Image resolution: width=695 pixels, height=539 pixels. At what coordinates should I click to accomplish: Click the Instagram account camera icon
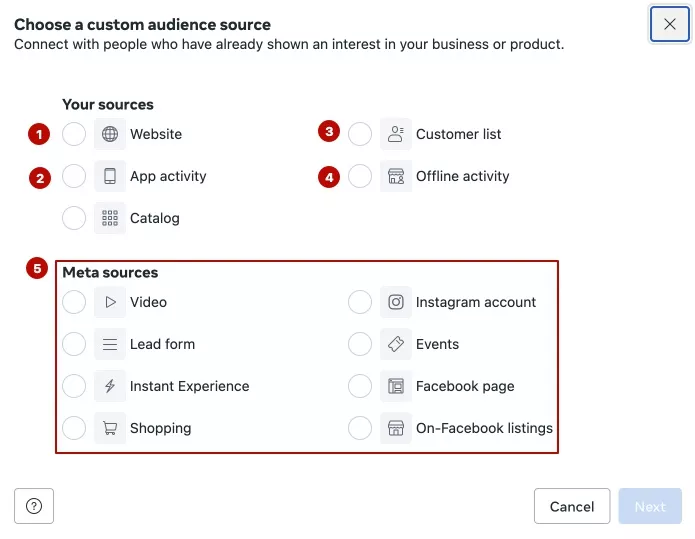[396, 302]
